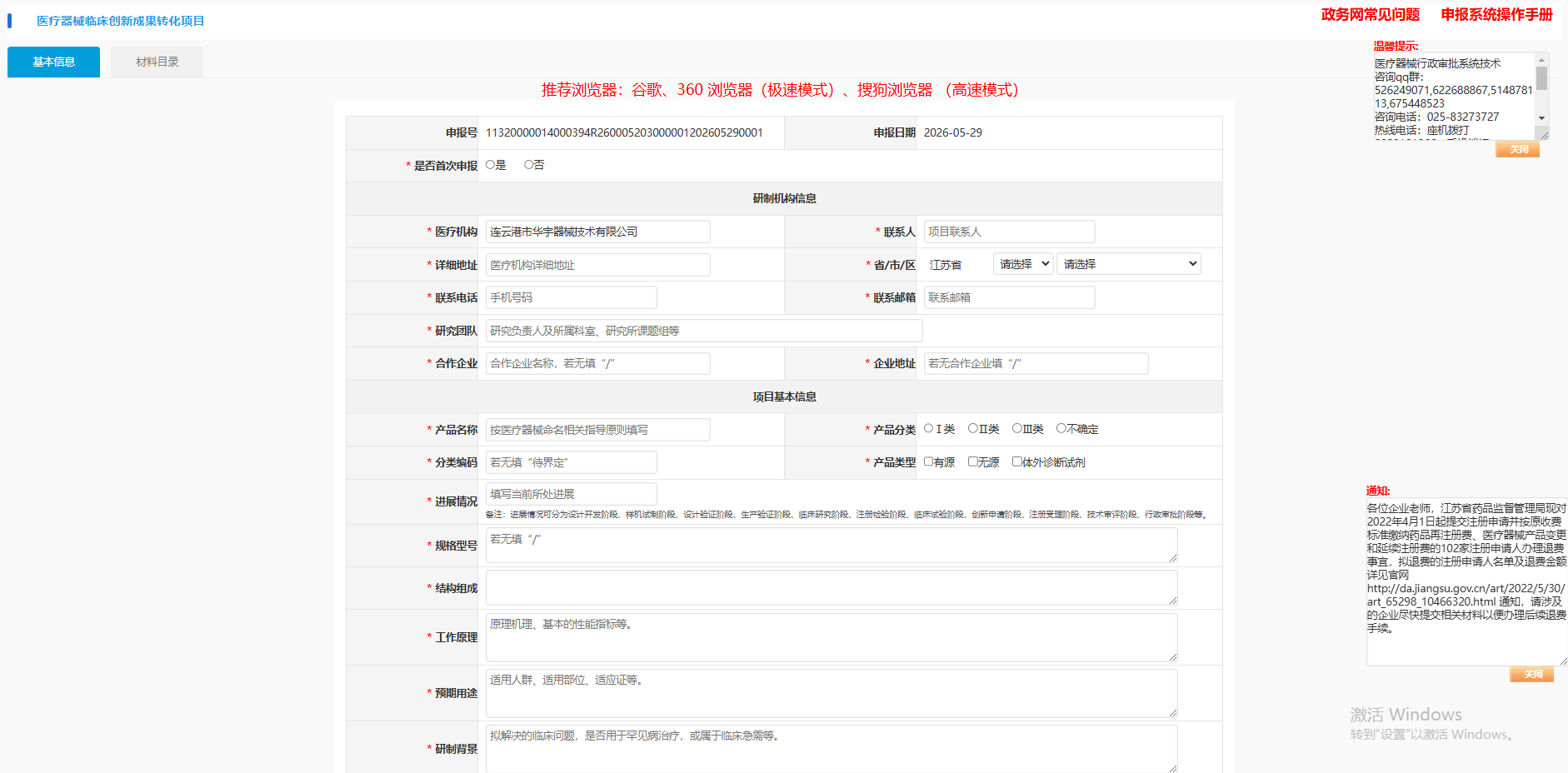Focus the 进展情况 input field

(571, 494)
